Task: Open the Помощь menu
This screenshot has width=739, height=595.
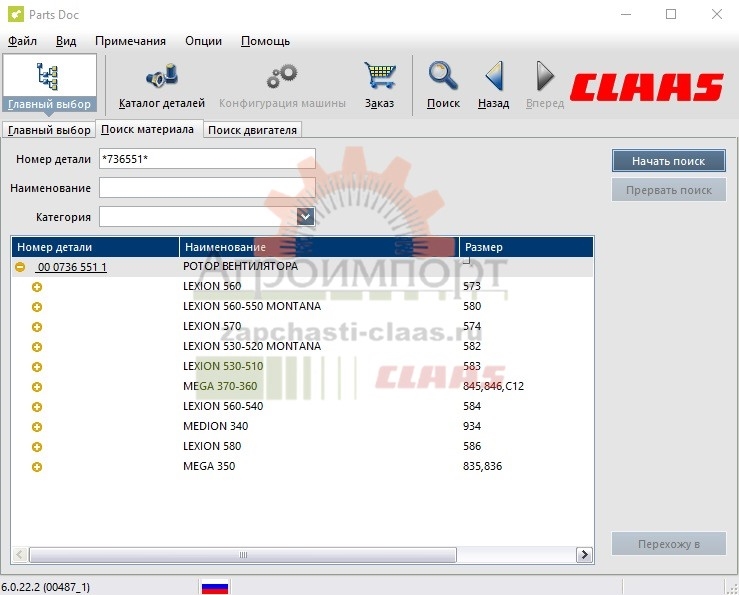Action: pos(265,41)
